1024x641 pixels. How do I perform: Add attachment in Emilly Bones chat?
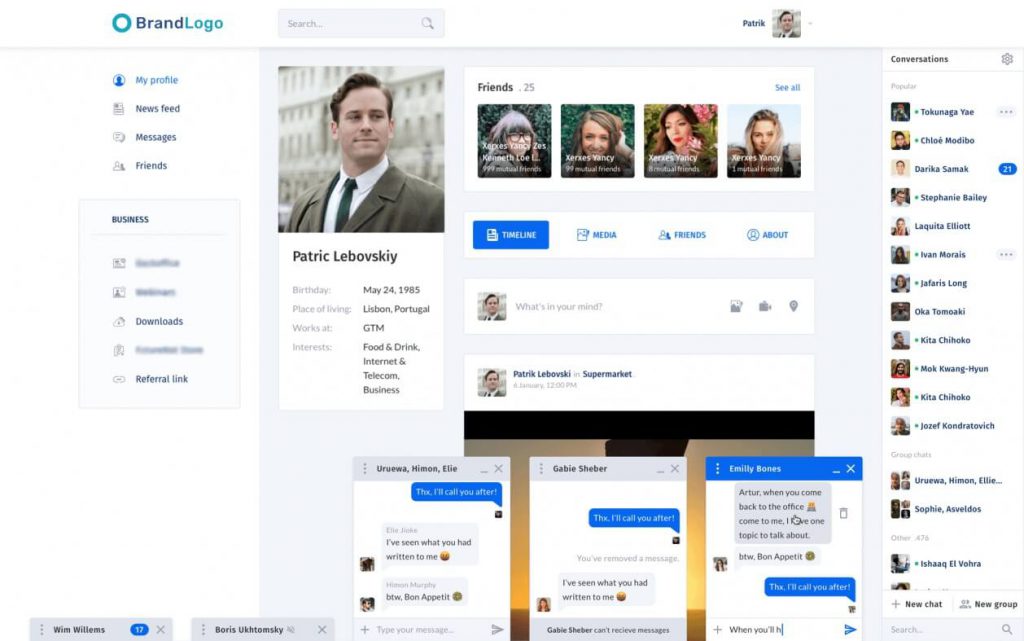[x=717, y=629]
